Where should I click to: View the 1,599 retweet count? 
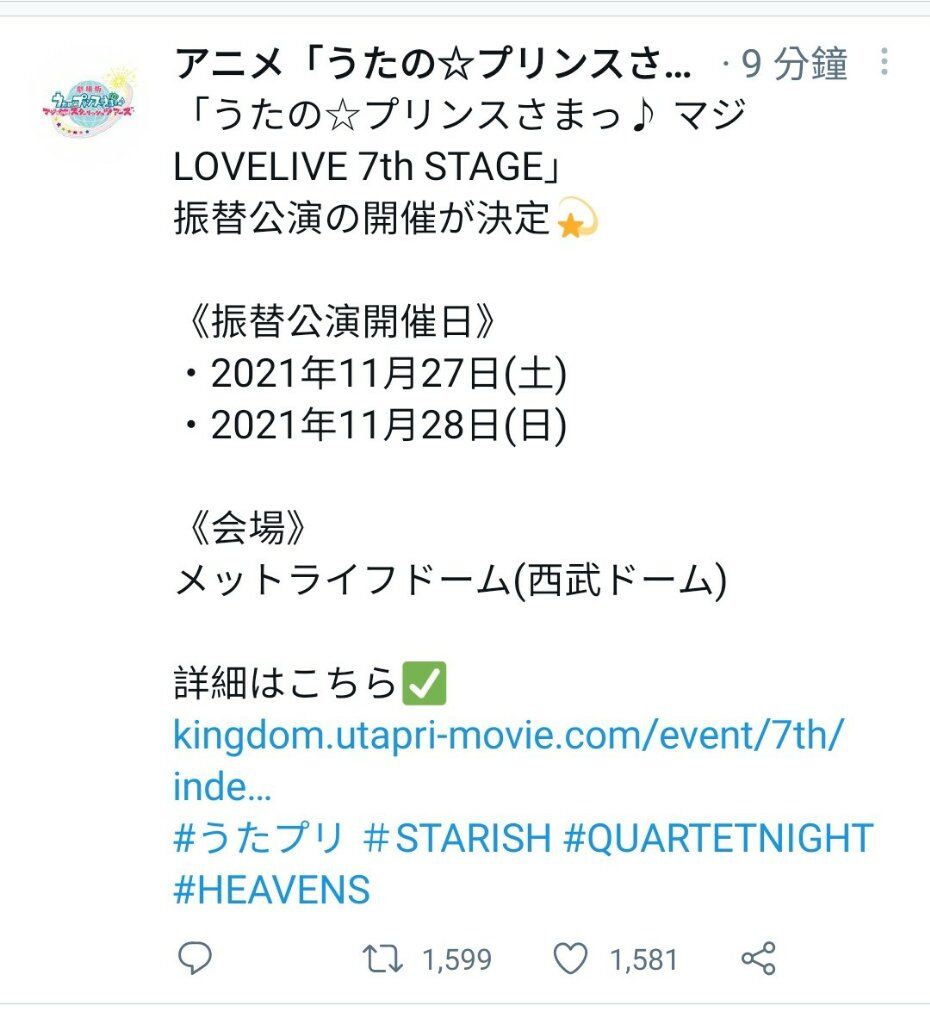pos(457,960)
